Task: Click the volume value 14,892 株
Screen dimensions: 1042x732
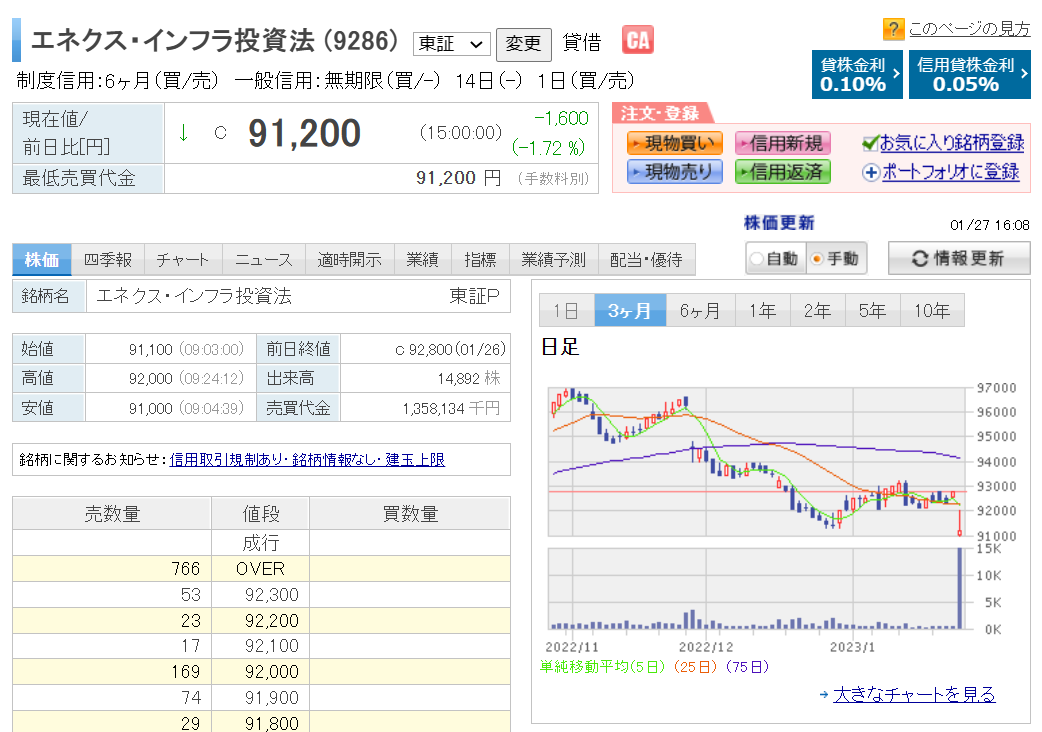Action: pos(469,379)
